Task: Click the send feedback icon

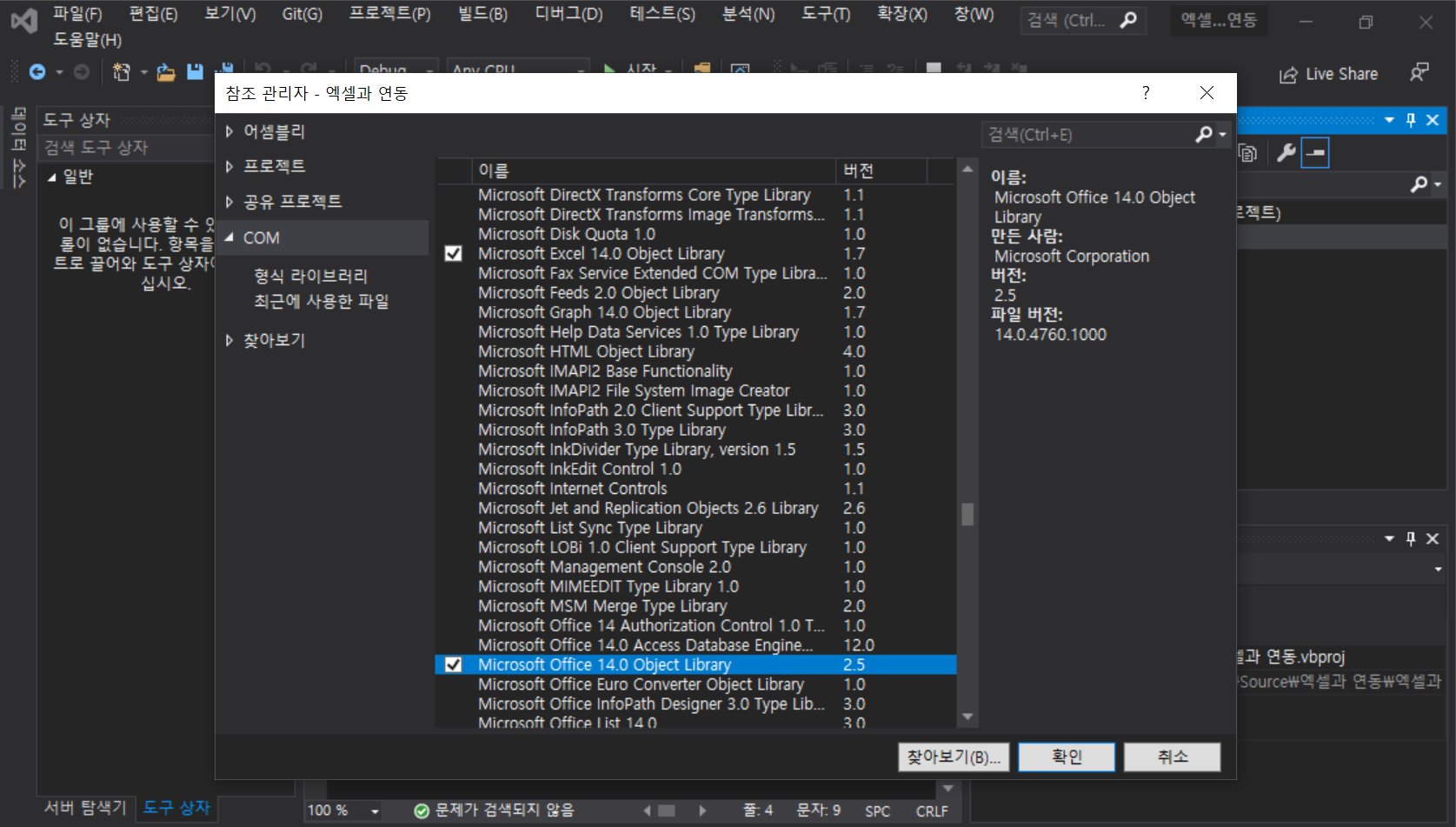Action: [1419, 73]
